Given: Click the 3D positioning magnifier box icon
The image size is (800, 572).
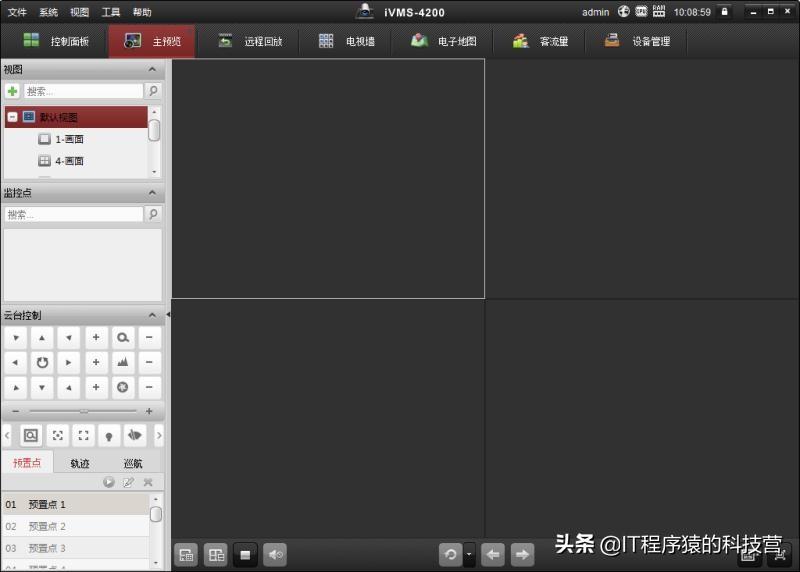Looking at the screenshot, I should click(31, 435).
